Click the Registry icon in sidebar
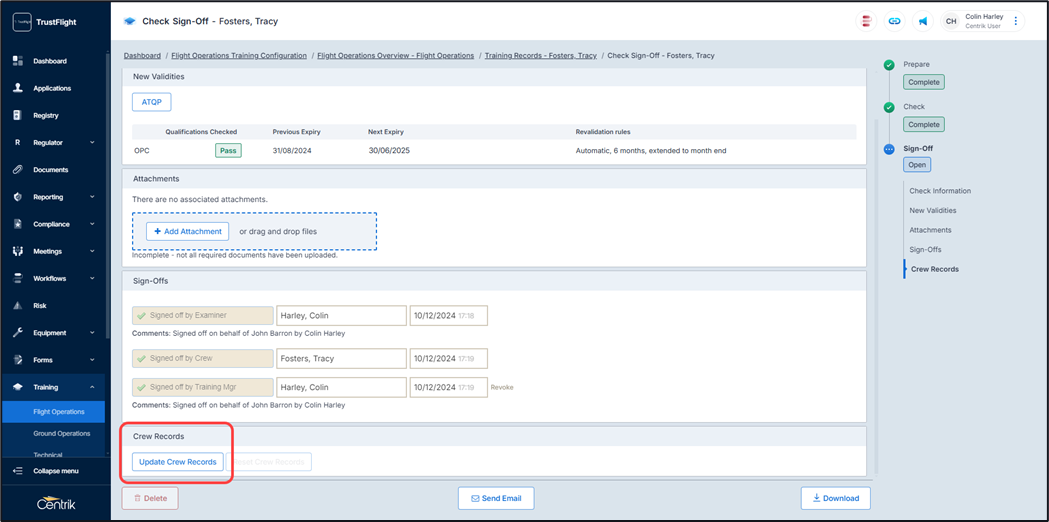1049x522 pixels. pyautogui.click(x=18, y=115)
